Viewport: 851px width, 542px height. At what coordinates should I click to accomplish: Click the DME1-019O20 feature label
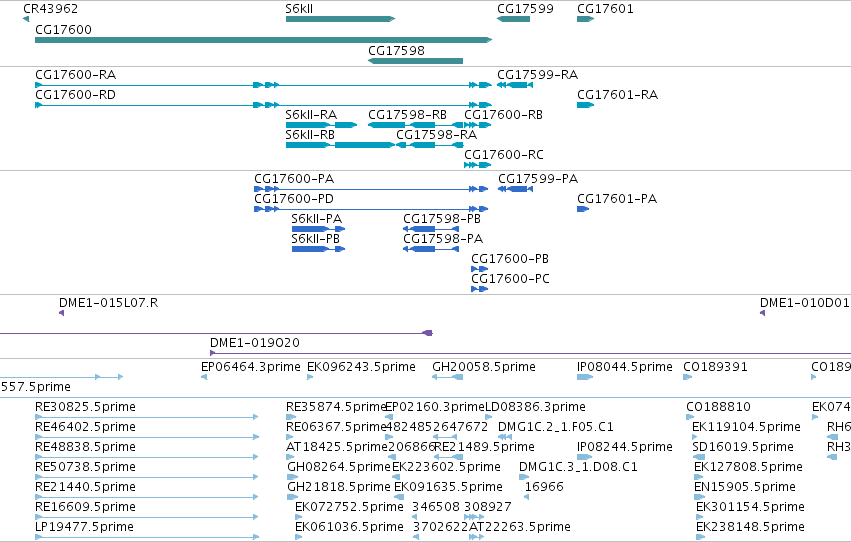(x=255, y=343)
